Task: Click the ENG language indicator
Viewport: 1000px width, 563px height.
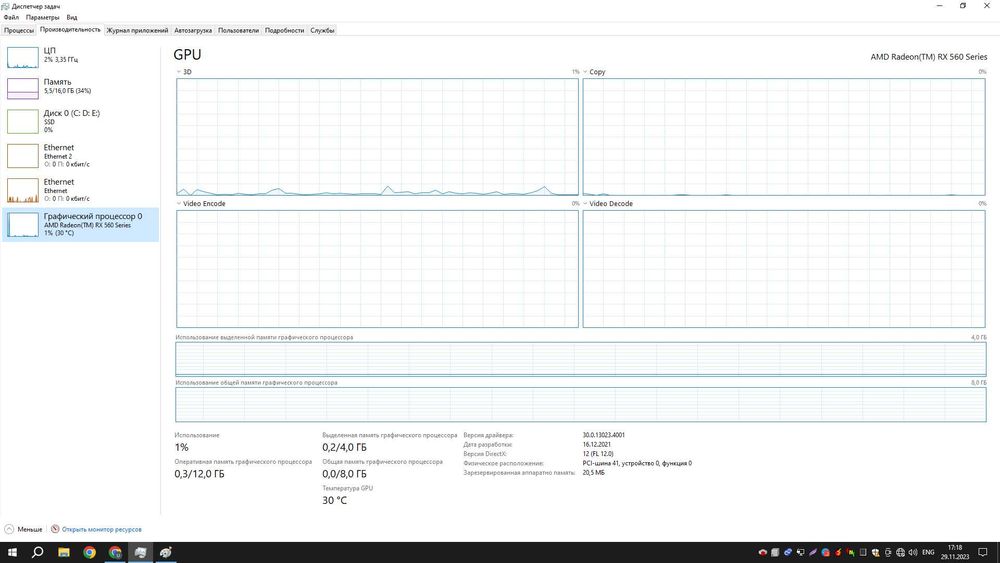Action: tap(928, 552)
